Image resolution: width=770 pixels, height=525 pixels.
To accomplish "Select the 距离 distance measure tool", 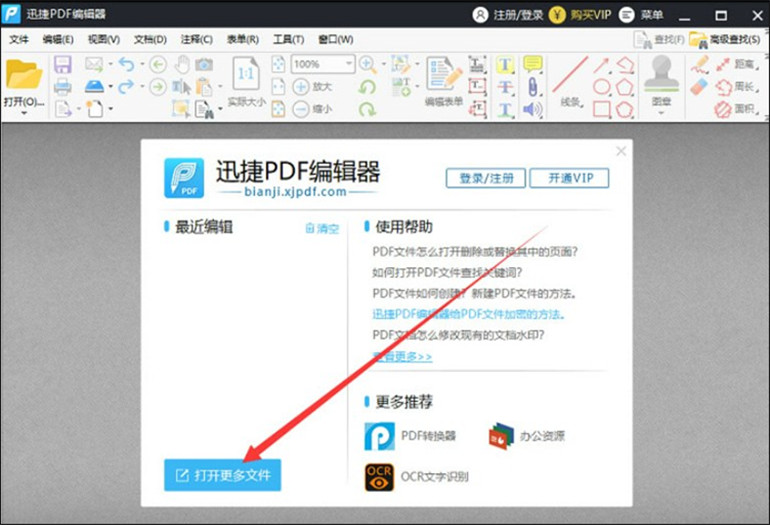I will click(737, 64).
